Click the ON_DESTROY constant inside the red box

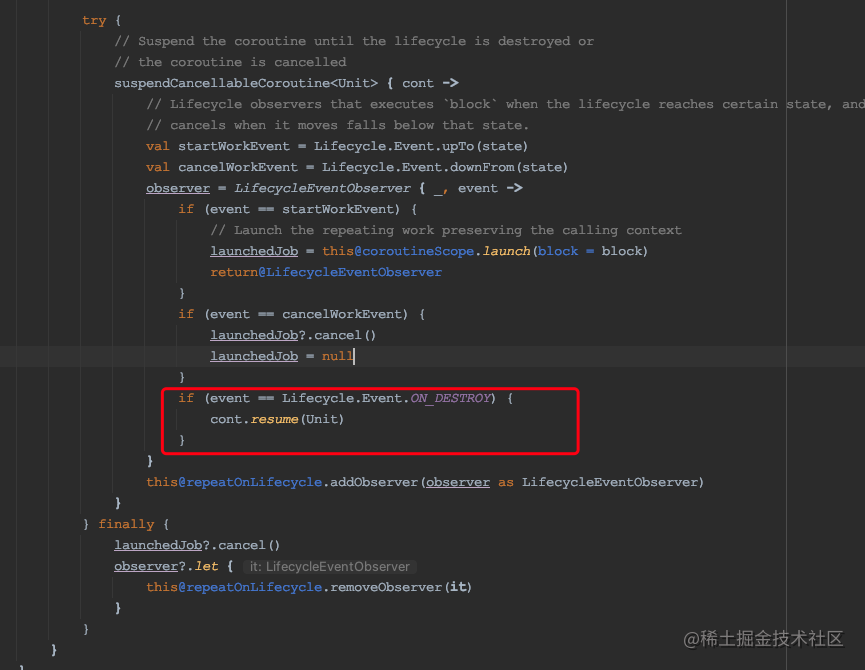[450, 398]
